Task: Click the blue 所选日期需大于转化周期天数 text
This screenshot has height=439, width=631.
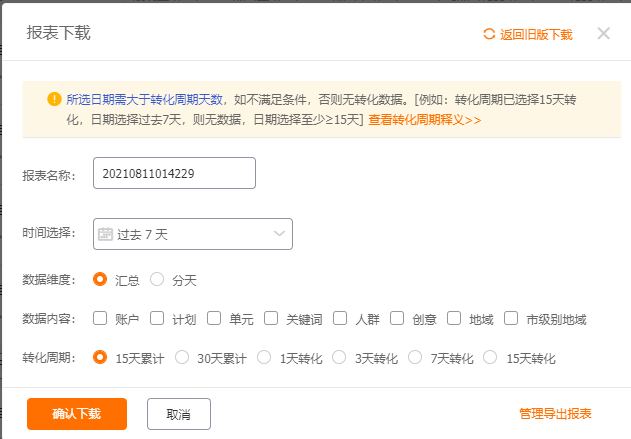Action: coord(144,99)
